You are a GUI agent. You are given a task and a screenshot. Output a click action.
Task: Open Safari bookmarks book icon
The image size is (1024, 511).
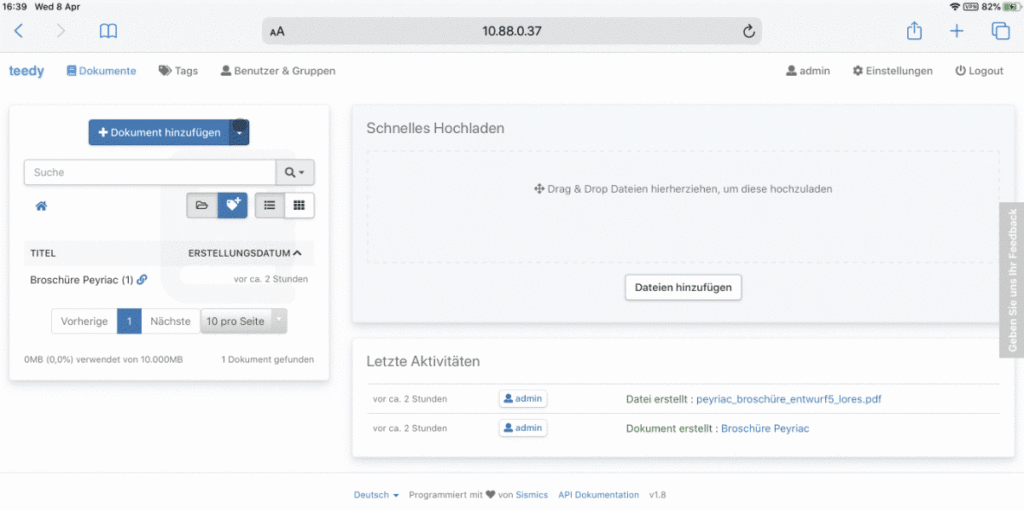pos(108,31)
